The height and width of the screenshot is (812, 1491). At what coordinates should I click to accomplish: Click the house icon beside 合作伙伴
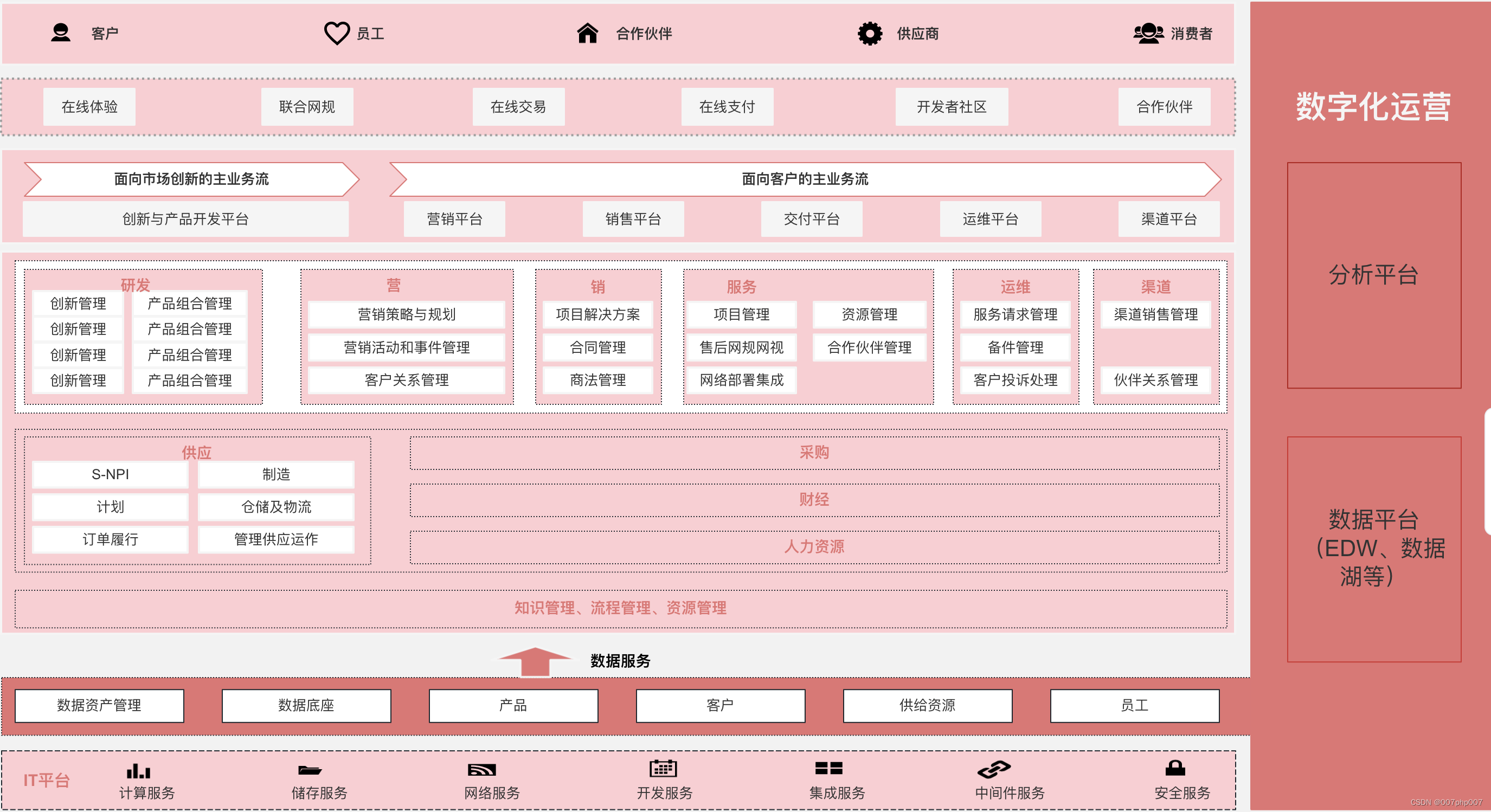(x=588, y=33)
